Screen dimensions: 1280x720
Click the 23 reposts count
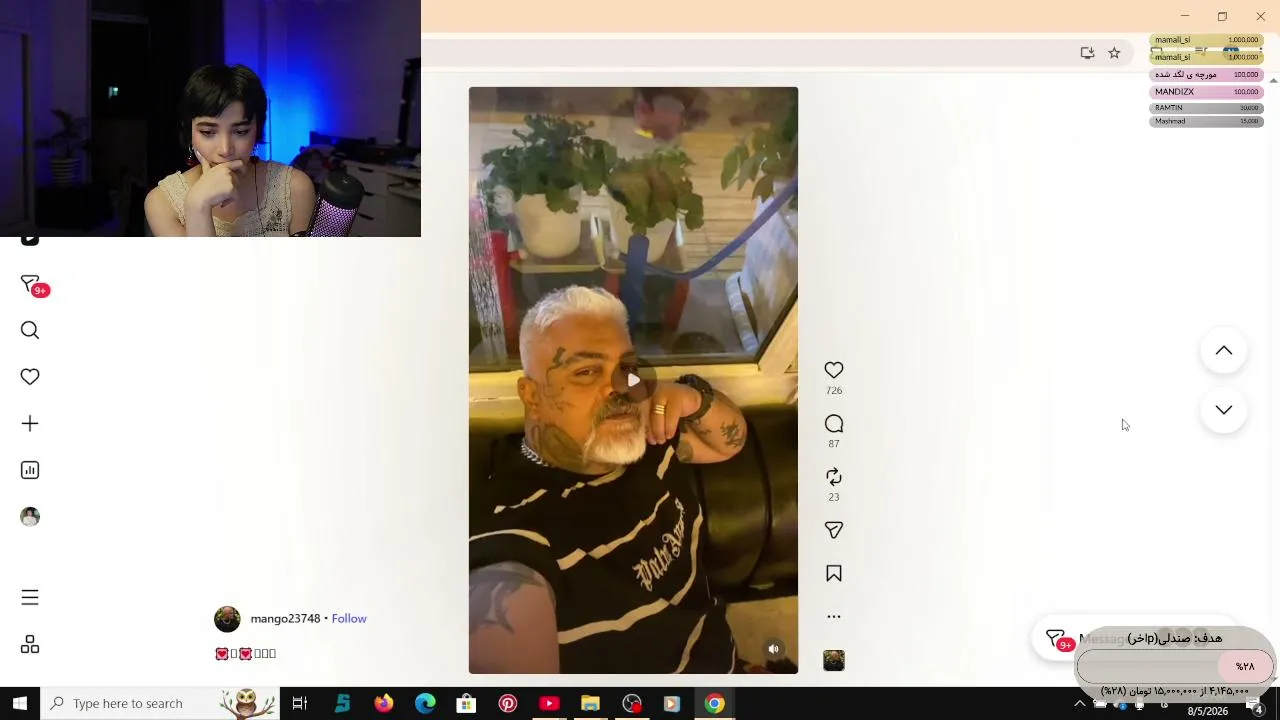(834, 497)
